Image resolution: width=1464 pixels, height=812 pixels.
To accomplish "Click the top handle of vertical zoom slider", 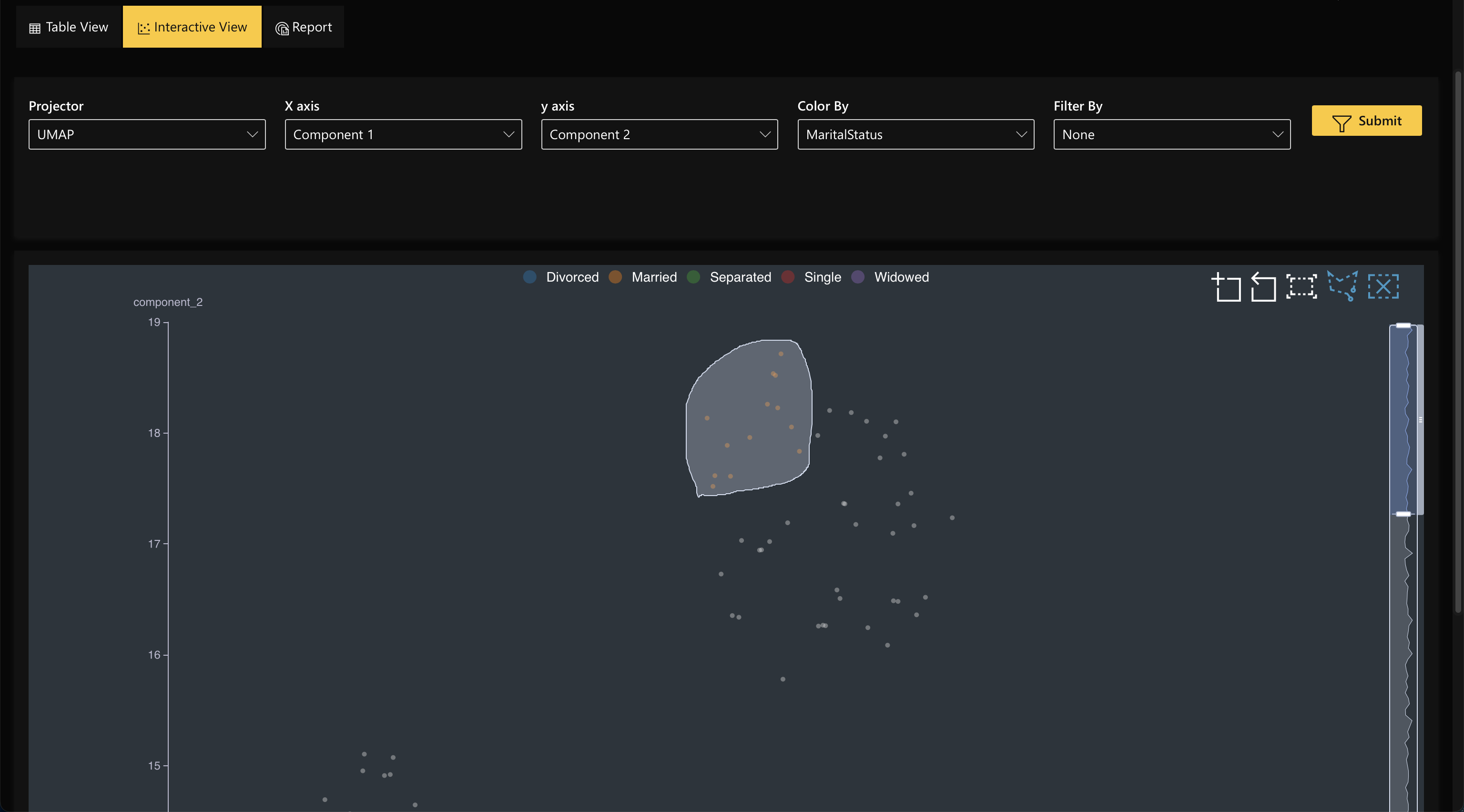I will pyautogui.click(x=1403, y=325).
